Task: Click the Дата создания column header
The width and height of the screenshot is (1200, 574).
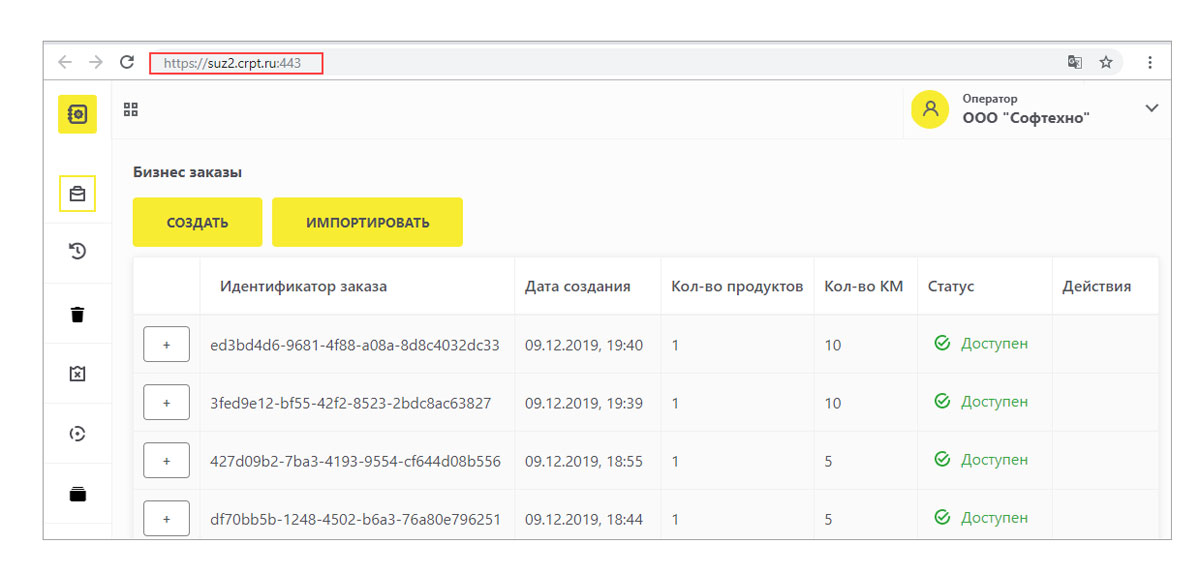Action: pos(577,286)
